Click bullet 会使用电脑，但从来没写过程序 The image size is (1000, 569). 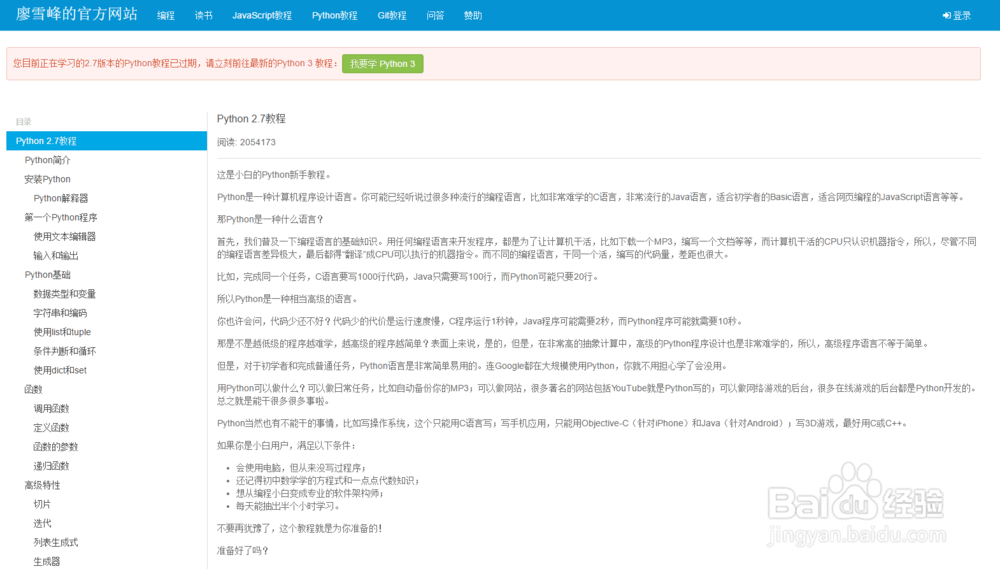coord(301,468)
